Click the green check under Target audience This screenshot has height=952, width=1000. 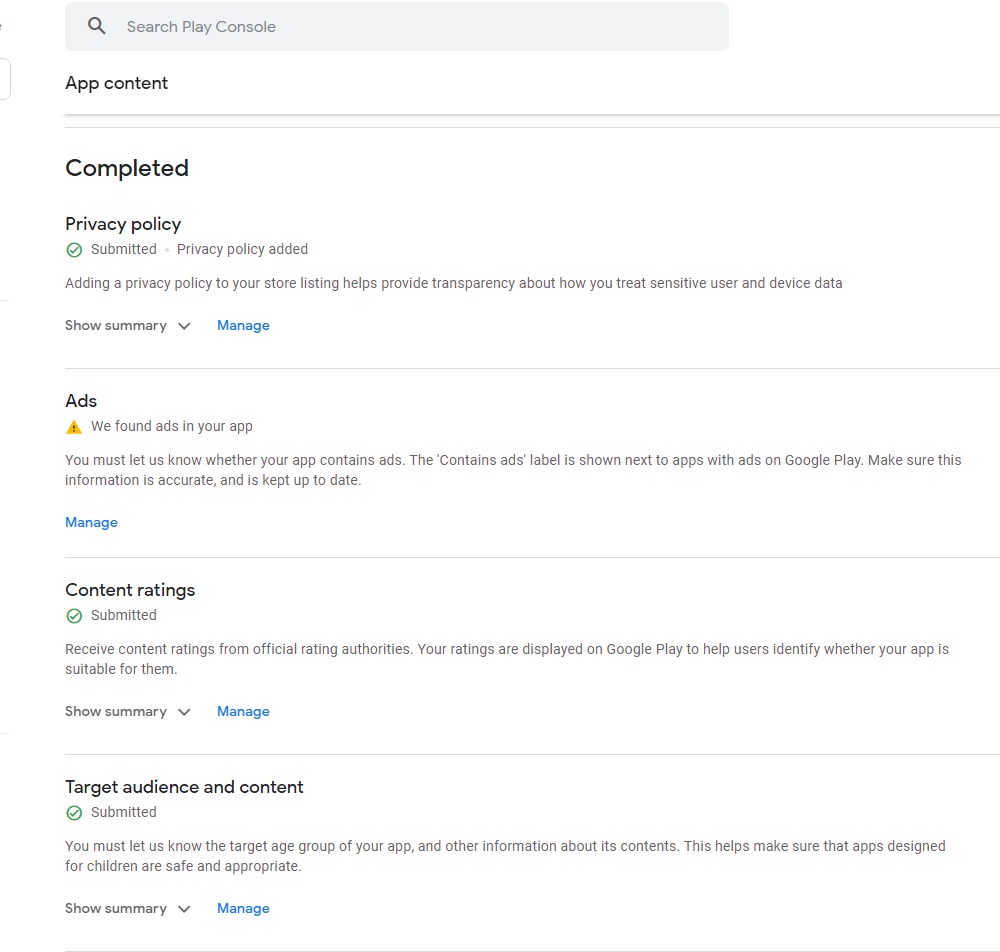pos(74,813)
